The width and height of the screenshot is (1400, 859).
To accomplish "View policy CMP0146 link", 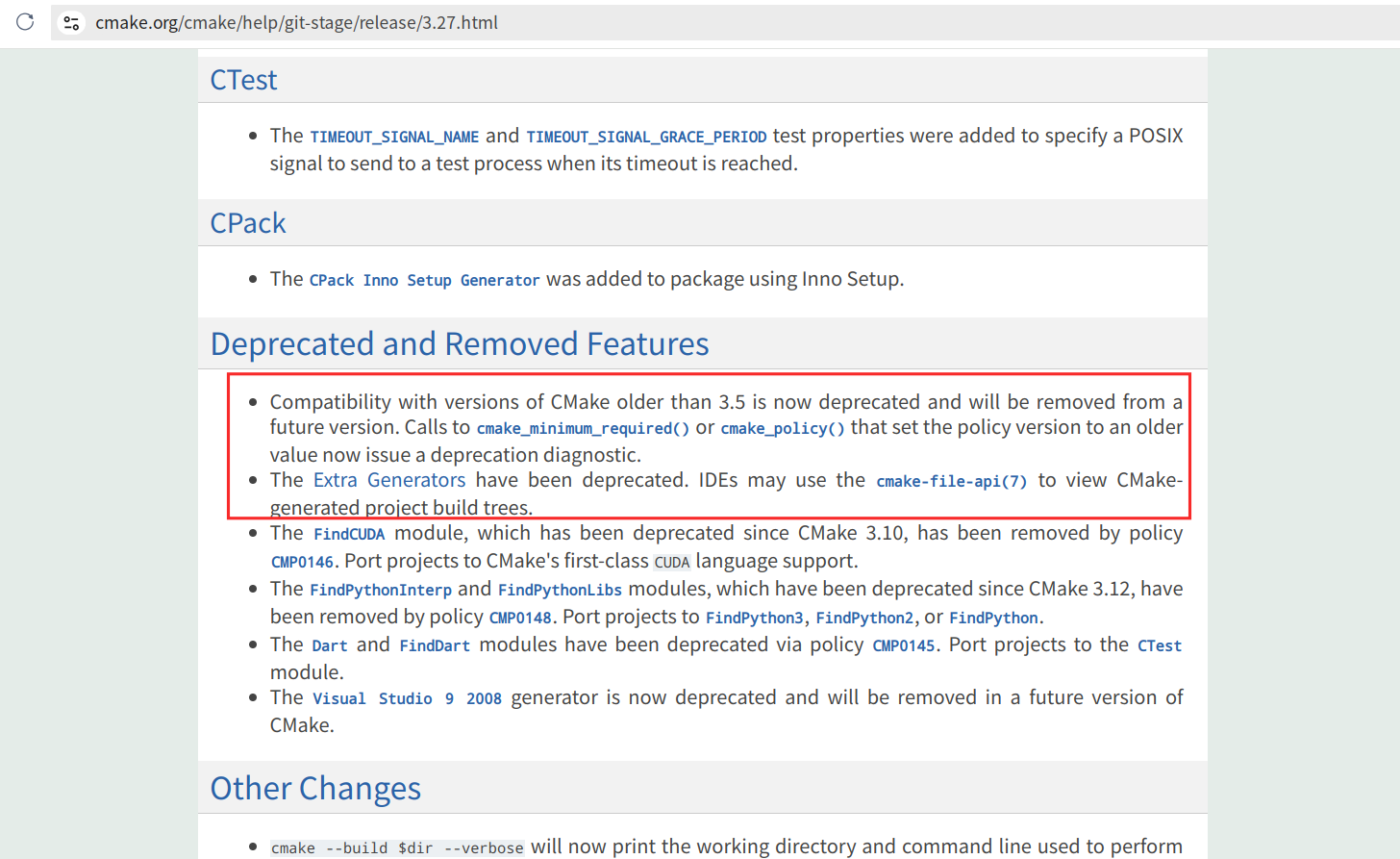I will pyautogui.click(x=302, y=562).
